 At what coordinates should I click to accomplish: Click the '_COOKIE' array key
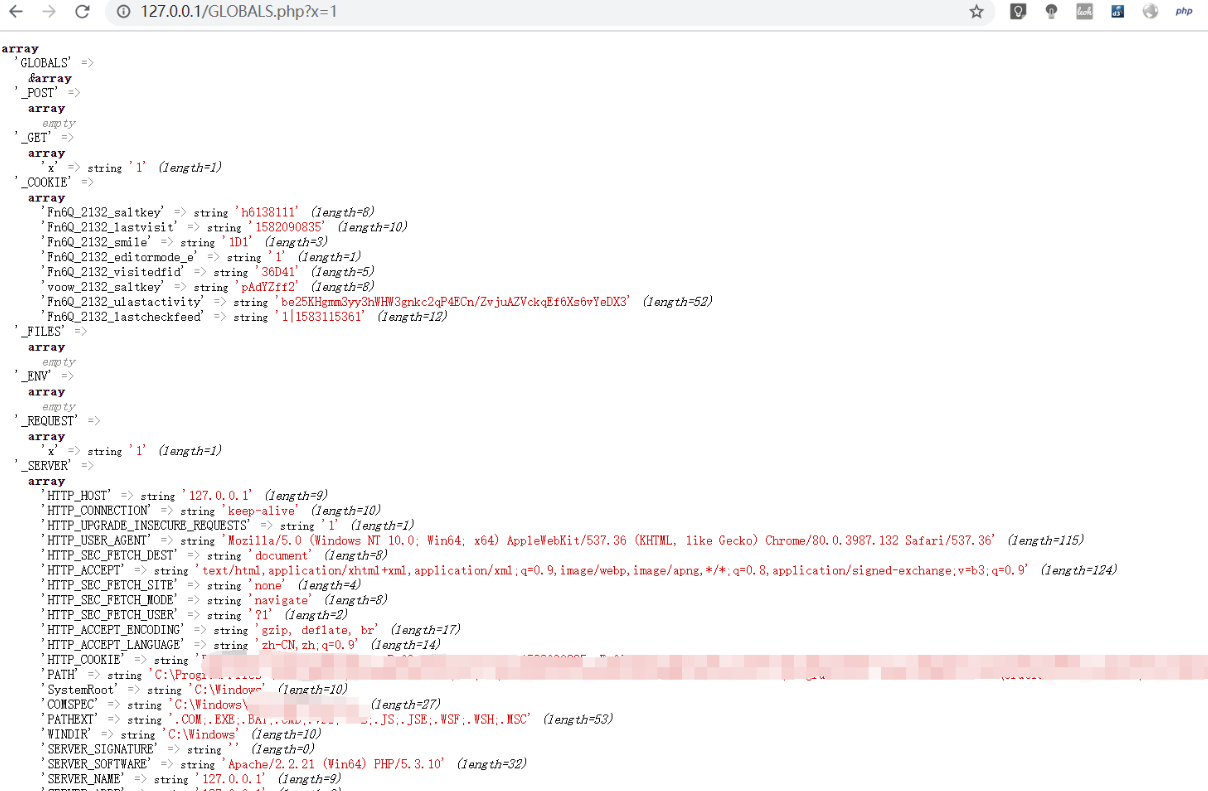(x=45, y=183)
